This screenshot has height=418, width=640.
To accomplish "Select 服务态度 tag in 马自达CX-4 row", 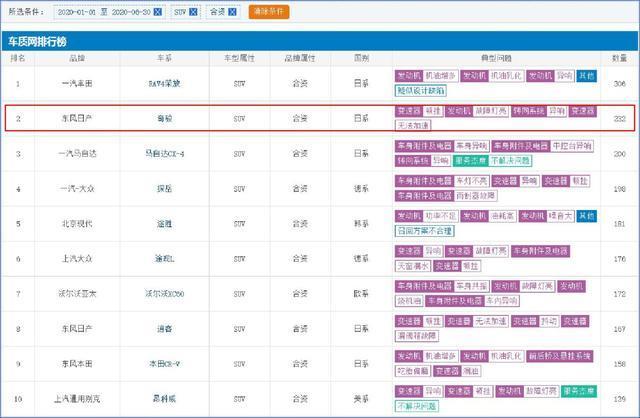I will (x=470, y=161).
